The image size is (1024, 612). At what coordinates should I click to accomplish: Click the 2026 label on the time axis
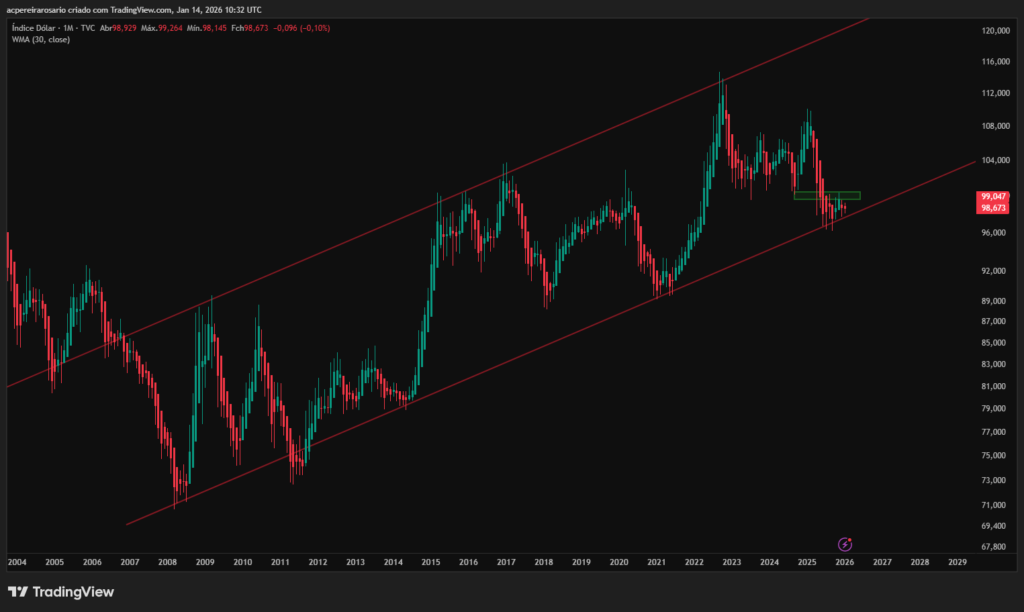[844, 562]
